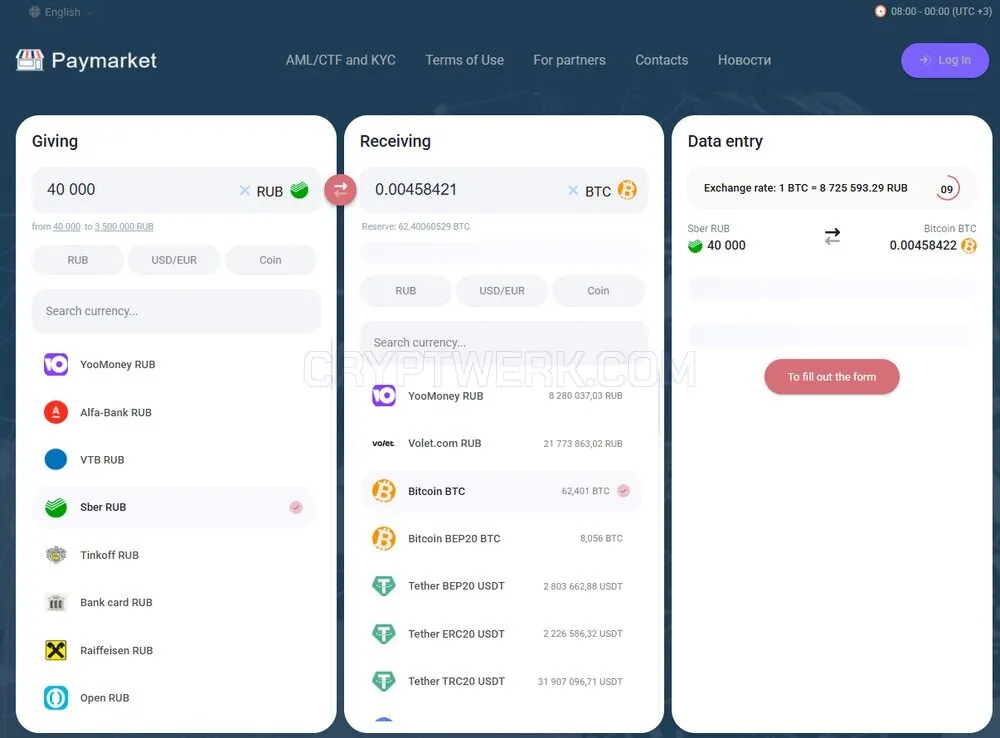1000x738 pixels.
Task: Open AML/CTF and KYC page
Action: pos(341,60)
